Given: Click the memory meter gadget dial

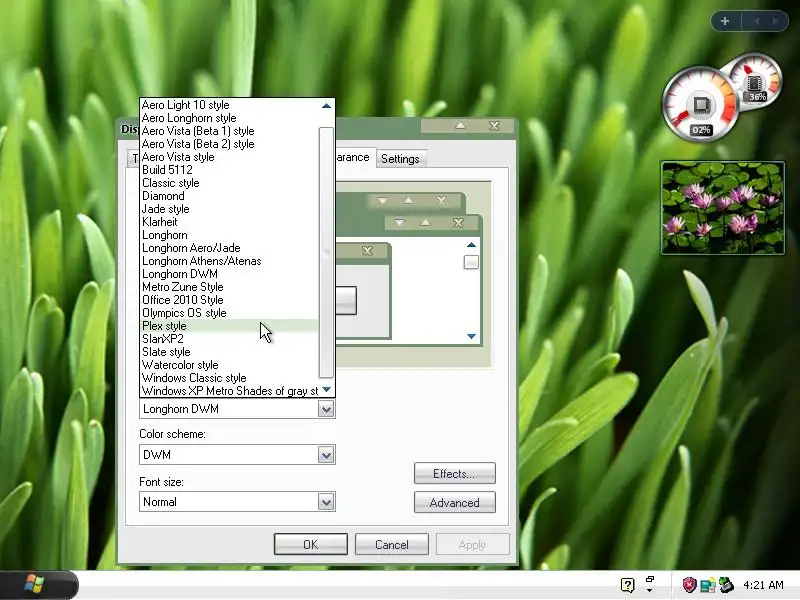Looking at the screenshot, I should pos(758,79).
